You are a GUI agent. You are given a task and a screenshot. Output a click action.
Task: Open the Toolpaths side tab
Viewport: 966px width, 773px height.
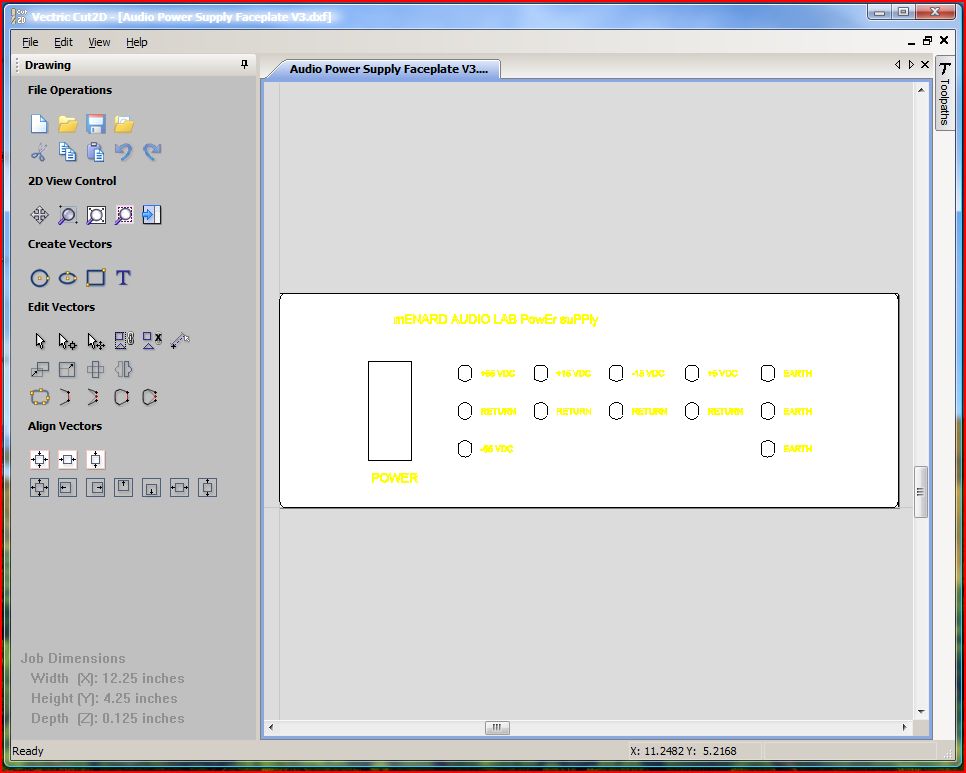(x=944, y=94)
